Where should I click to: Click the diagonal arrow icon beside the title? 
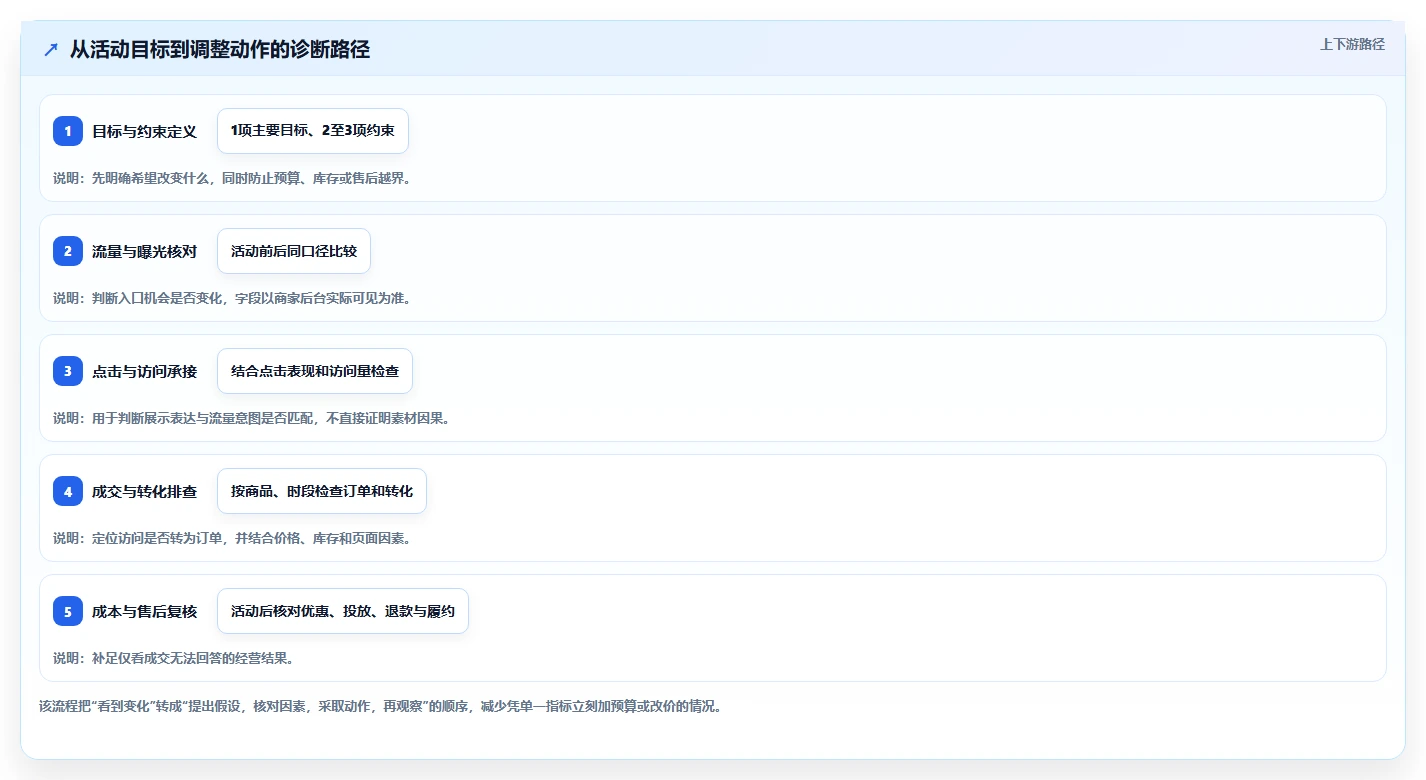(51, 49)
